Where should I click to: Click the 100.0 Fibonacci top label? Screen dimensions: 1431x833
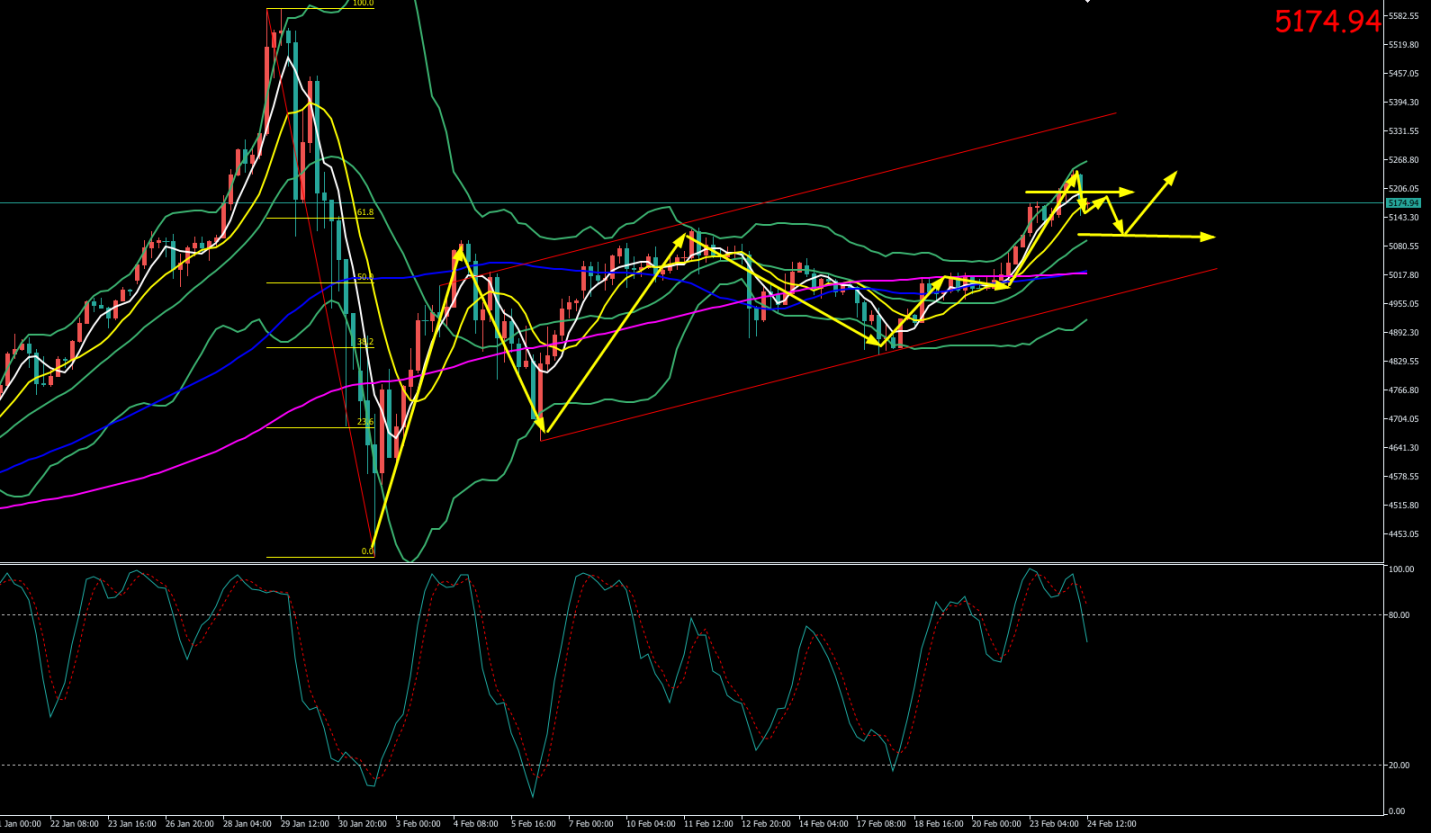point(362,4)
